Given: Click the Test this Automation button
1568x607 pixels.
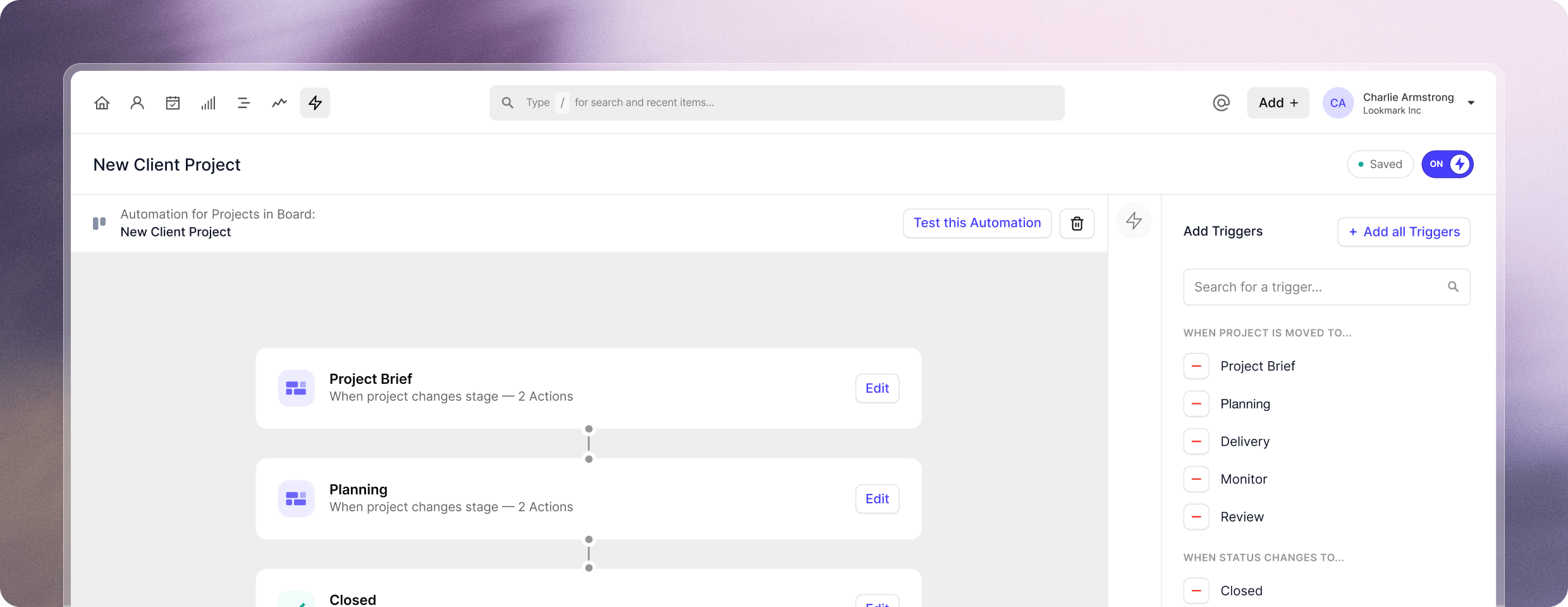Looking at the screenshot, I should click(976, 223).
